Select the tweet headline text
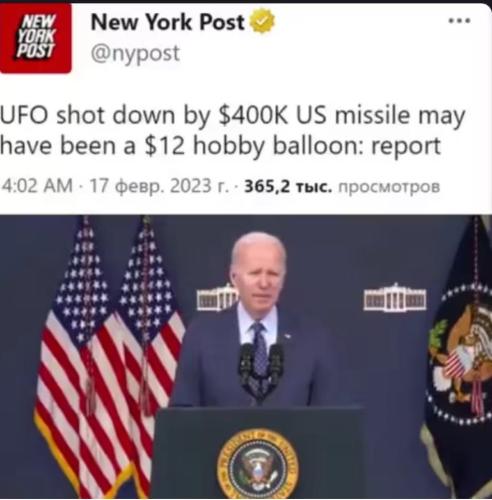 232,130
